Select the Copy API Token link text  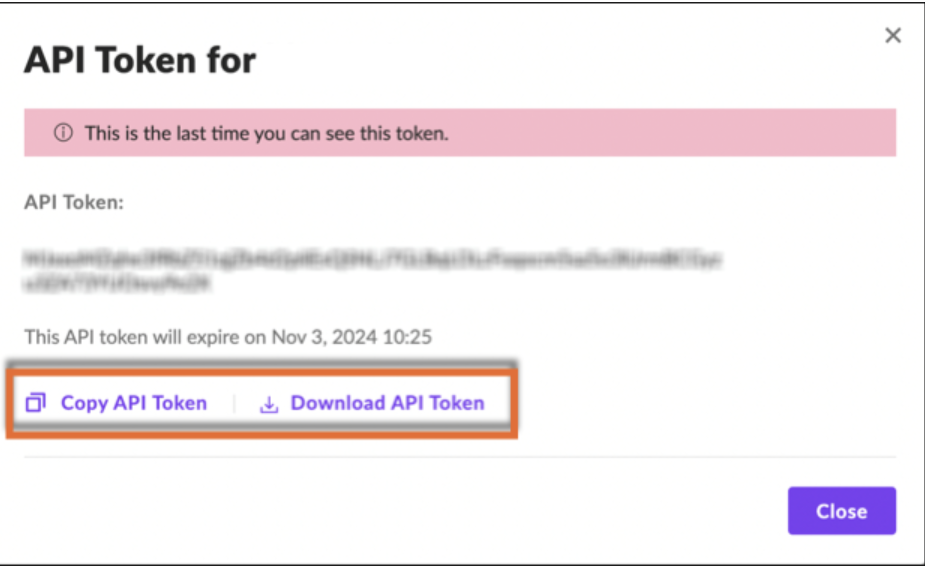133,403
